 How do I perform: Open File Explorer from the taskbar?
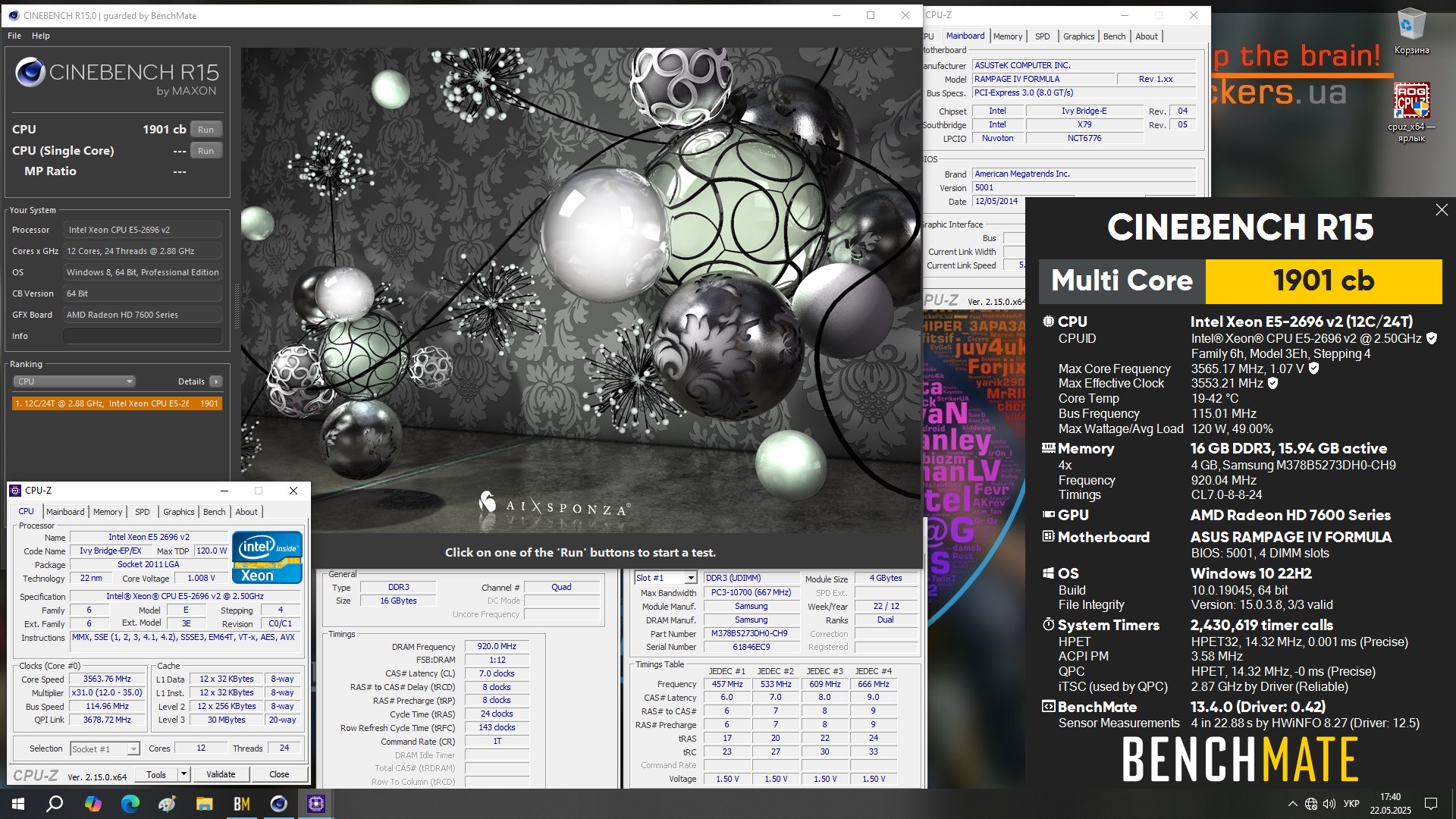tap(204, 804)
